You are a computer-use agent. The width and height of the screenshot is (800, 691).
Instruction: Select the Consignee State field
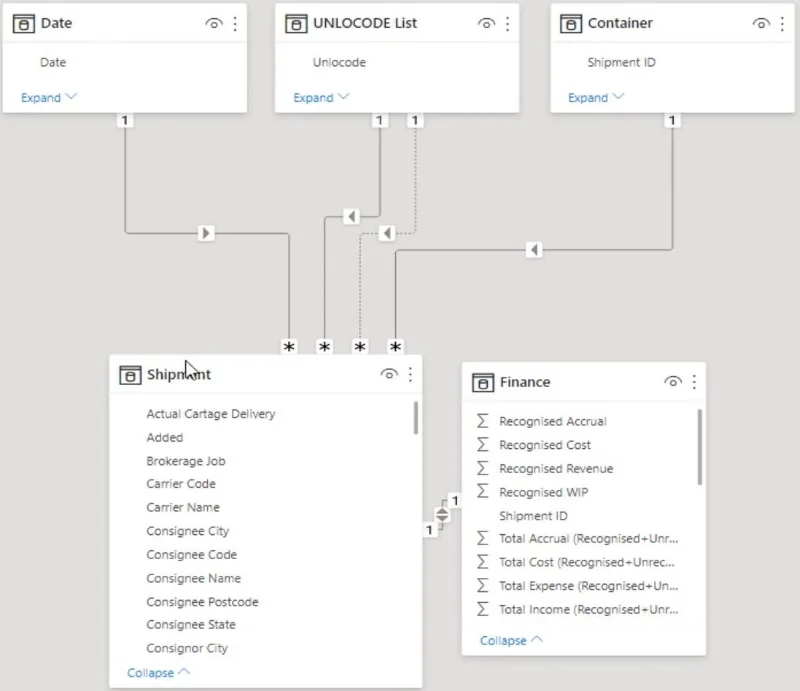click(x=191, y=625)
